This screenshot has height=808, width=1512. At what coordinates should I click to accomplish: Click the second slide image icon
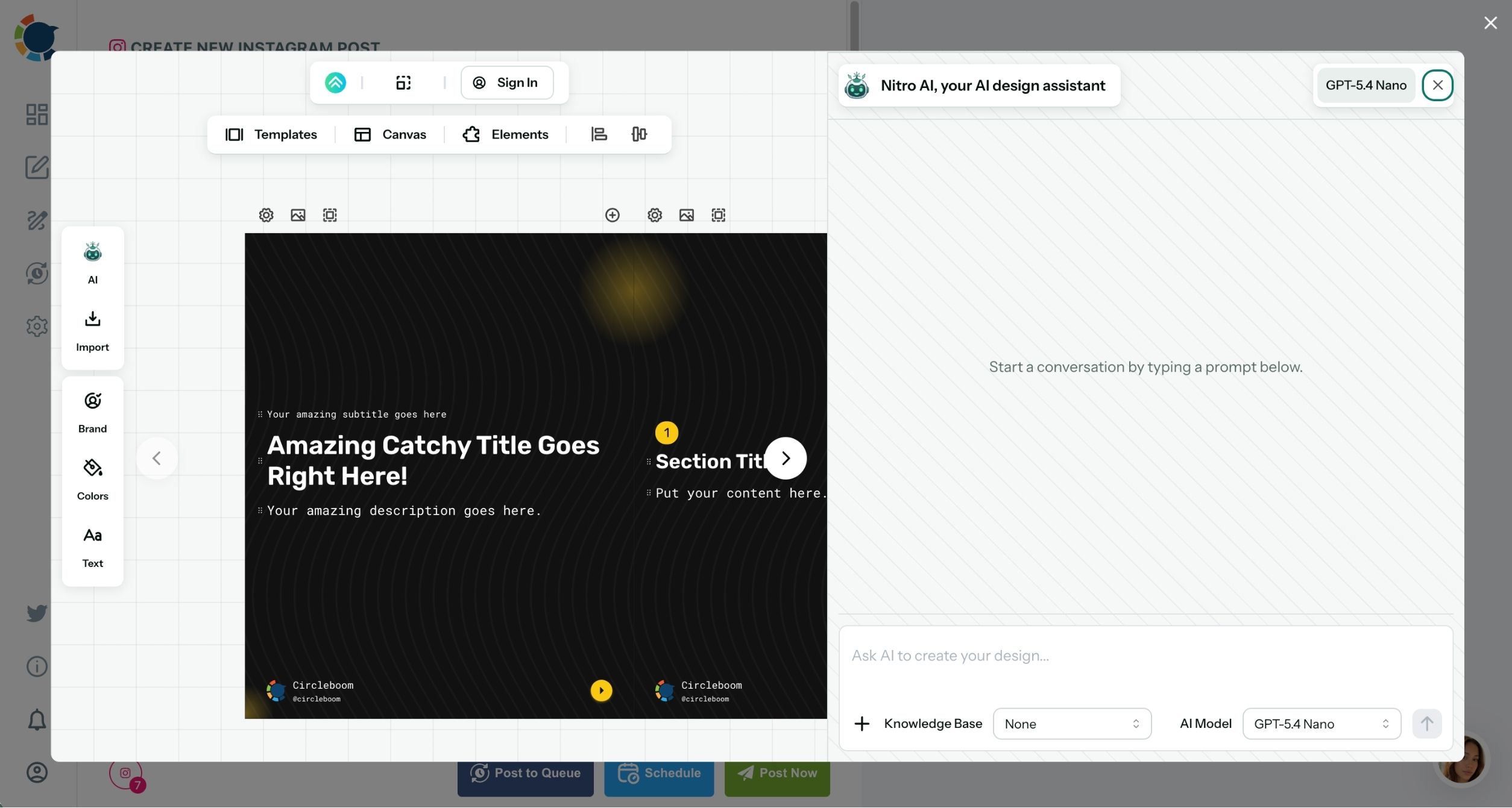687,215
